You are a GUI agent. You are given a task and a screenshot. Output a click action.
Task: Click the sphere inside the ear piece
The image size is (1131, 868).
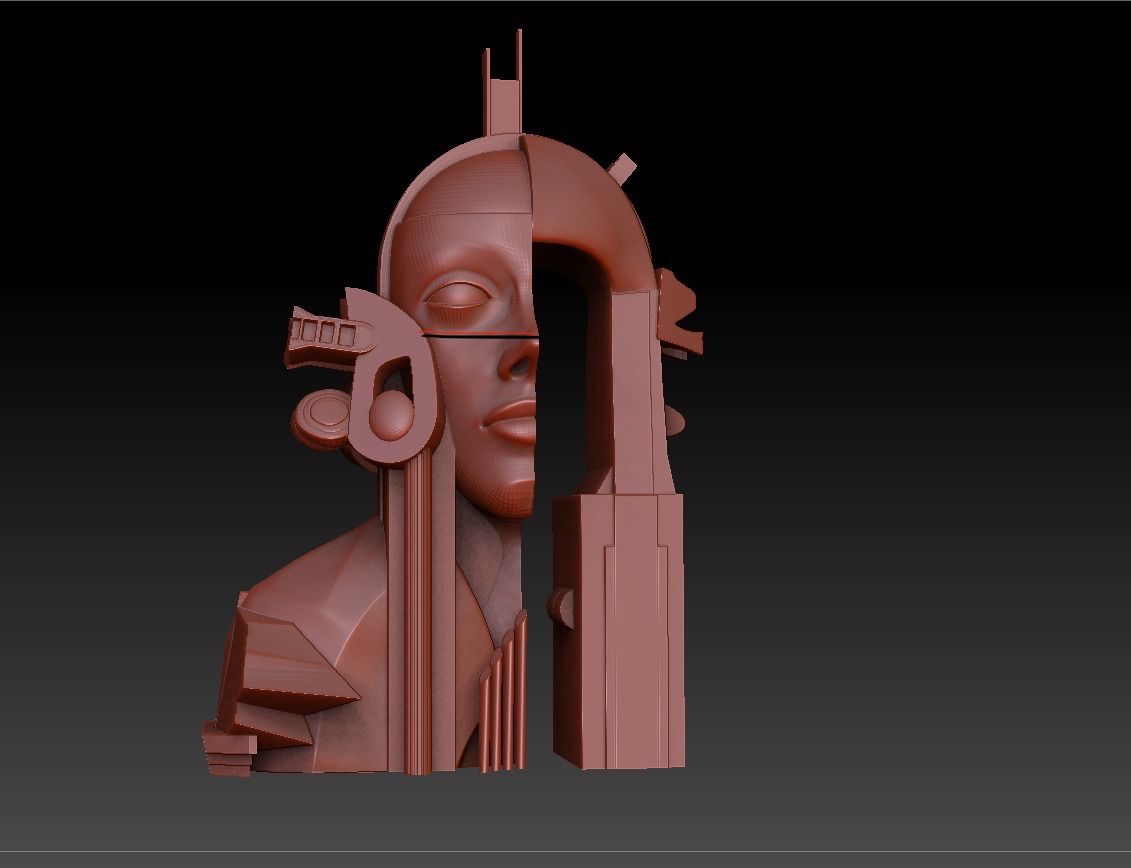(390, 411)
